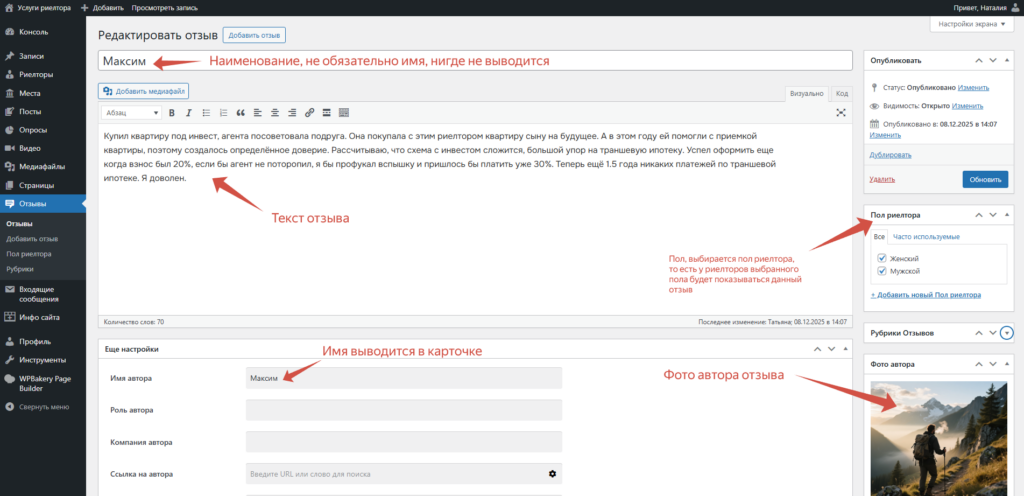Click the Добавить отзыв button beside the title

(254, 35)
